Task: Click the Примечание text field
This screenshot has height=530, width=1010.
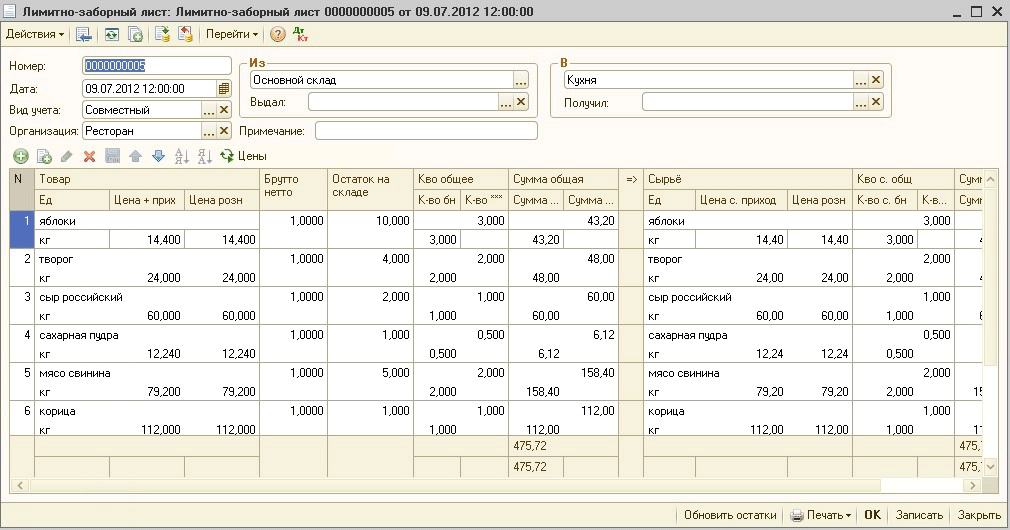Action: [426, 131]
